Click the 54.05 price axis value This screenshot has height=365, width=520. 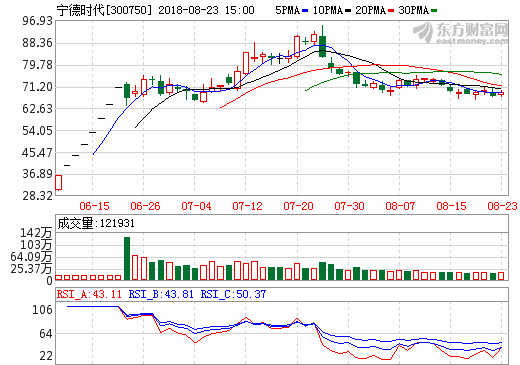[37, 131]
